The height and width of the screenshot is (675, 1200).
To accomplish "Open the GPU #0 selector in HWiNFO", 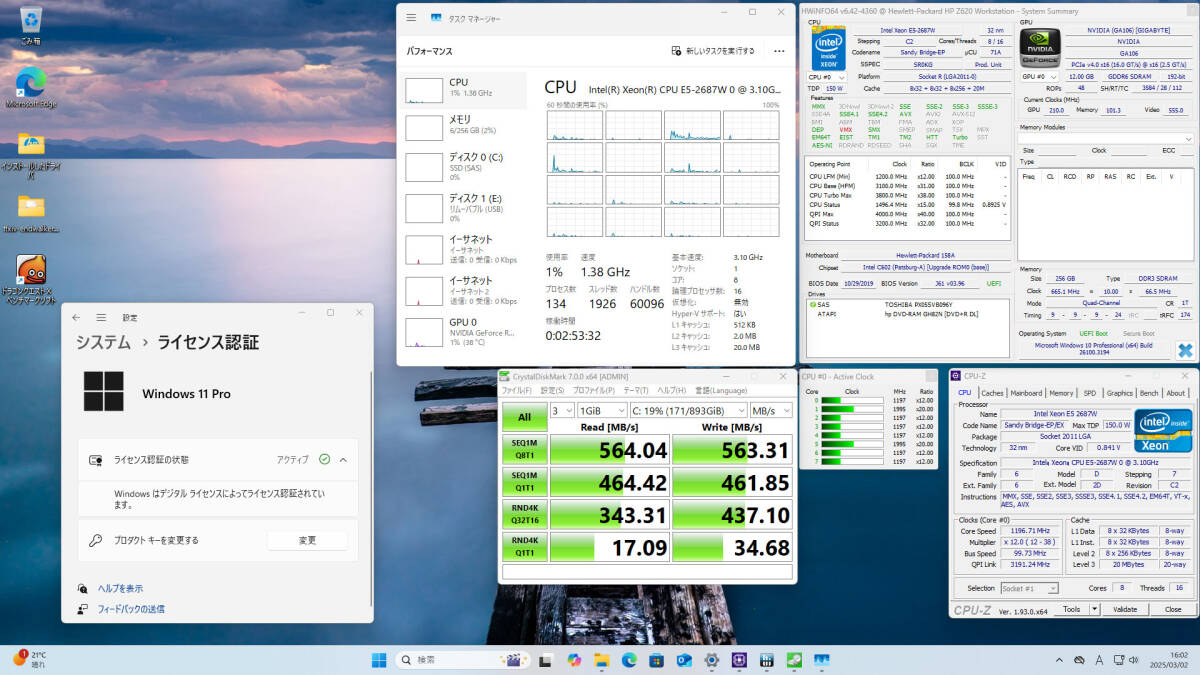I will click(1039, 76).
